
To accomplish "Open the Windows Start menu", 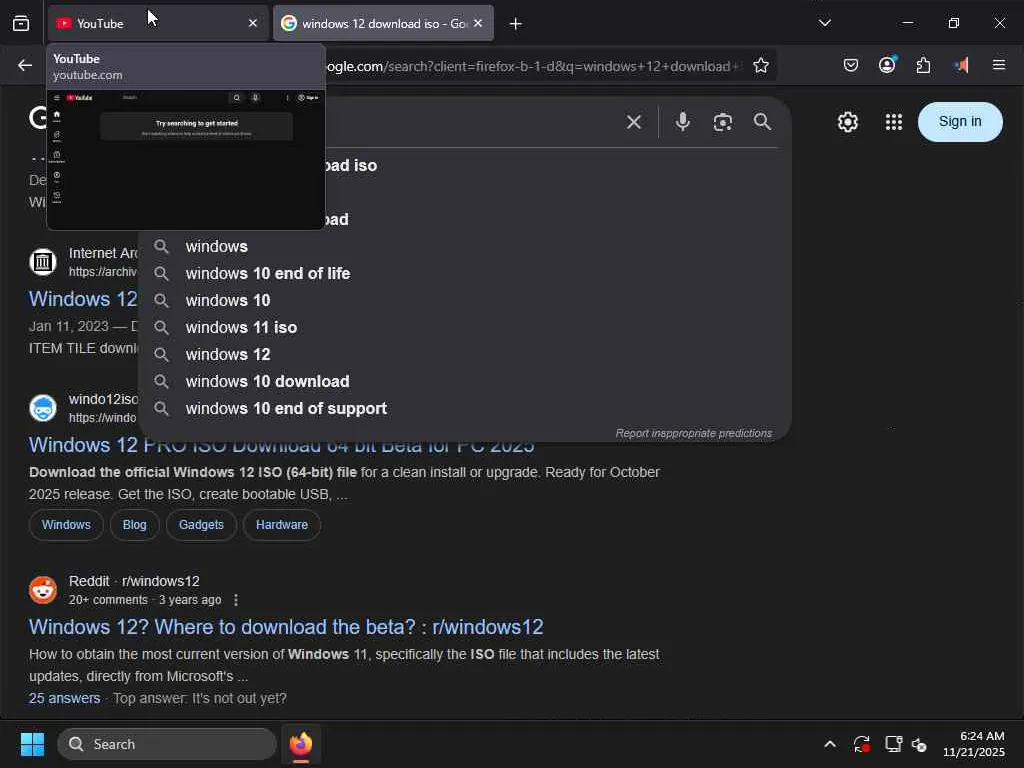I will pyautogui.click(x=32, y=744).
